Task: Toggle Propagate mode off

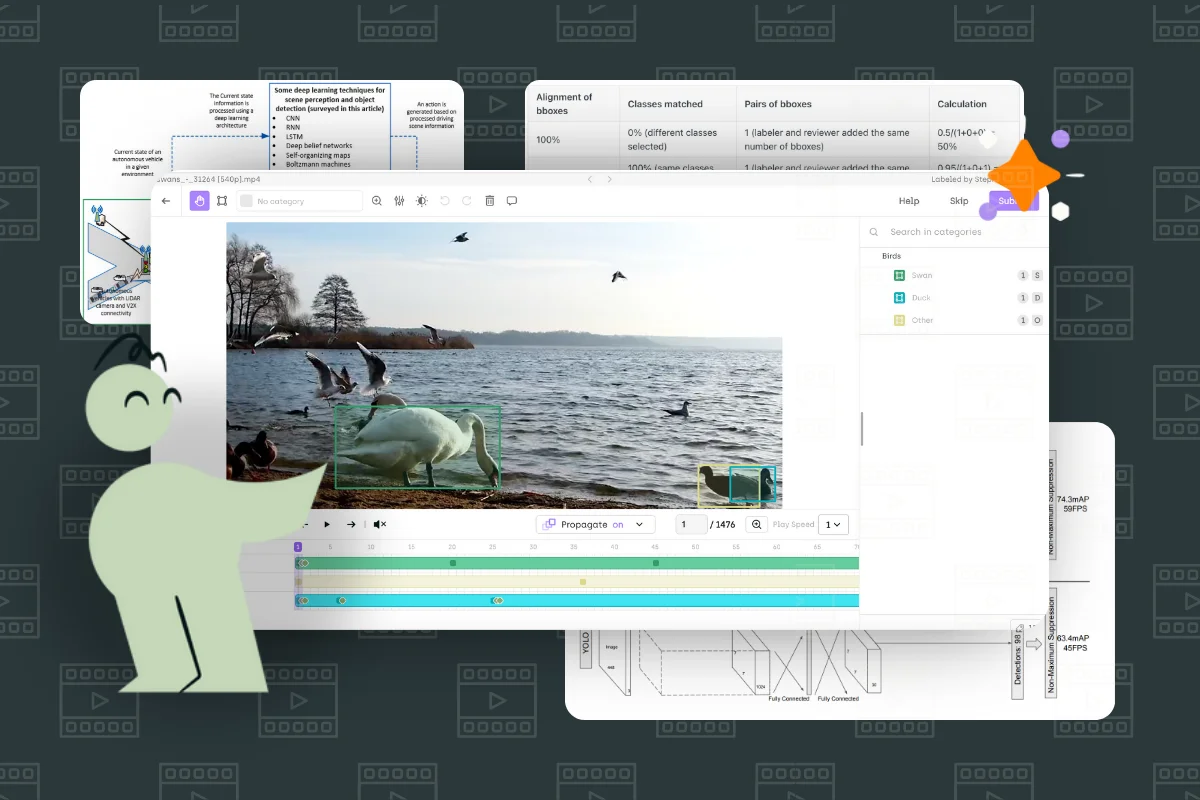Action: click(x=617, y=524)
